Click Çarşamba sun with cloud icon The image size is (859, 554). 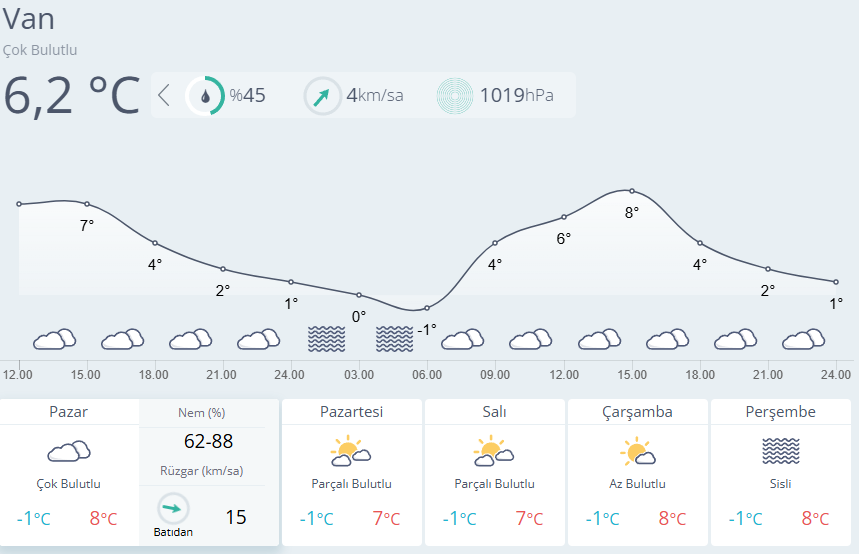[x=637, y=453]
